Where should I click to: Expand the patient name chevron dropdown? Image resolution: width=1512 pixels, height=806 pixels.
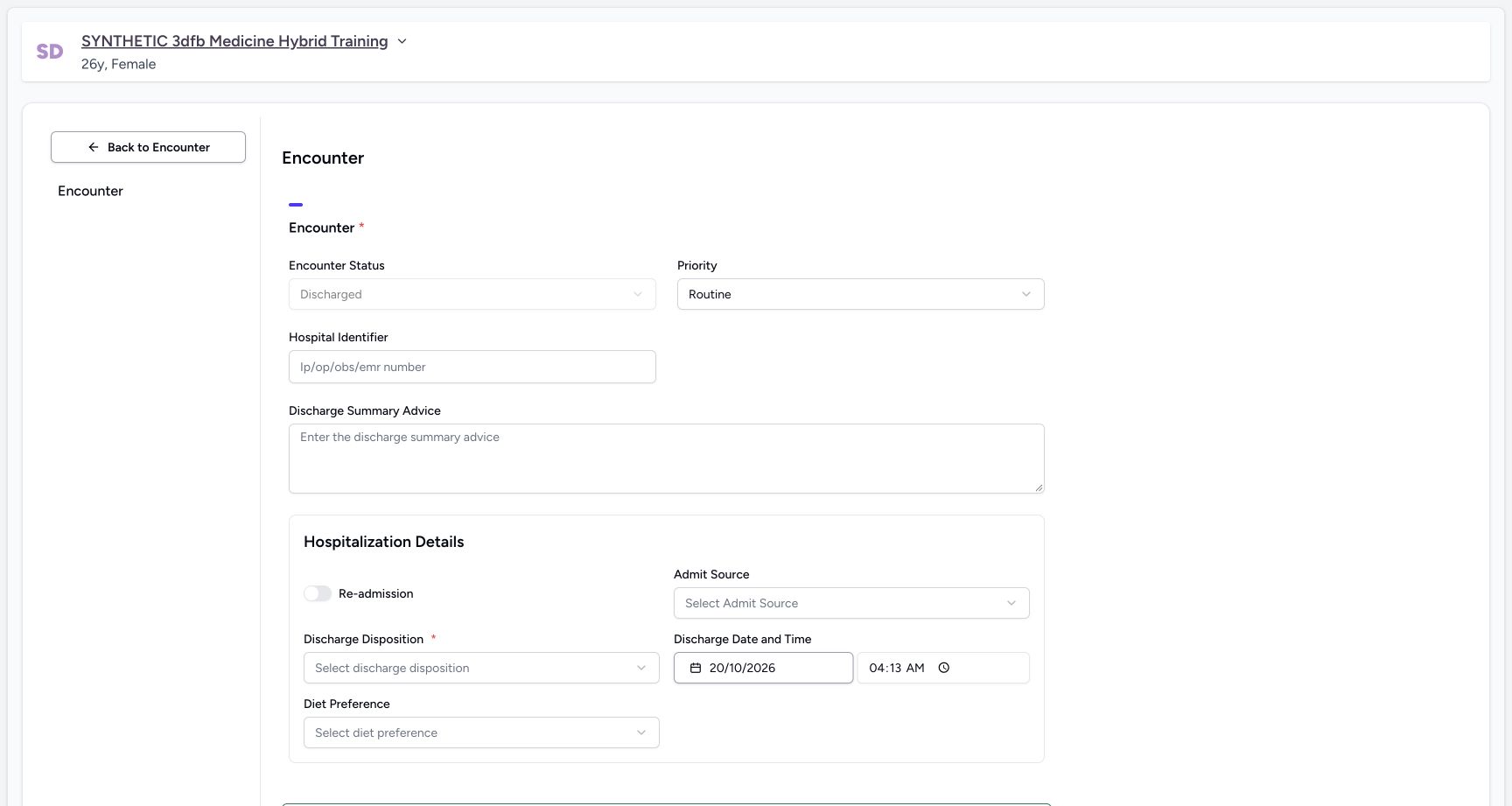point(402,41)
